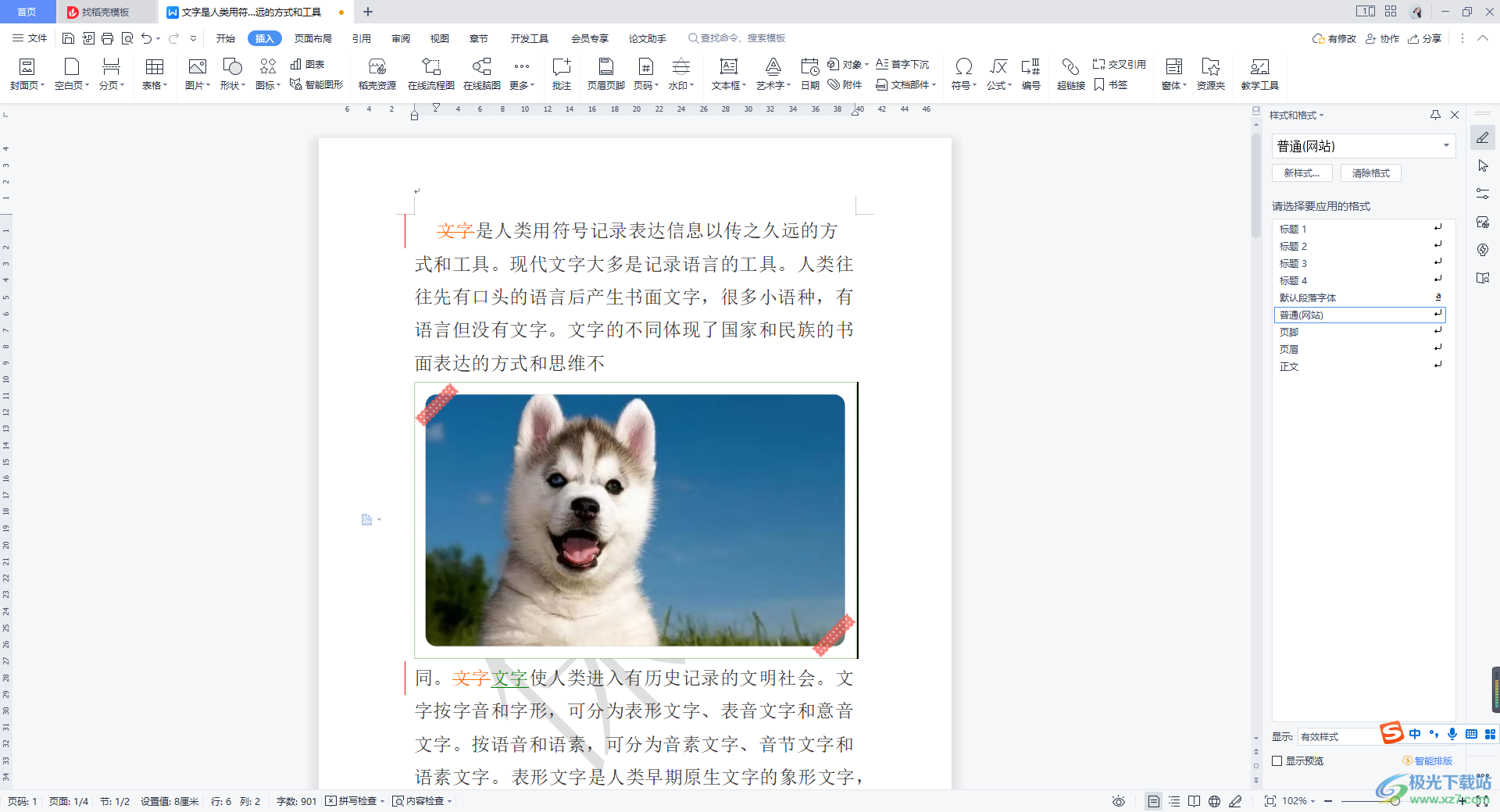
Task: Edit header and footer via 页眉页脚
Action: [606, 74]
